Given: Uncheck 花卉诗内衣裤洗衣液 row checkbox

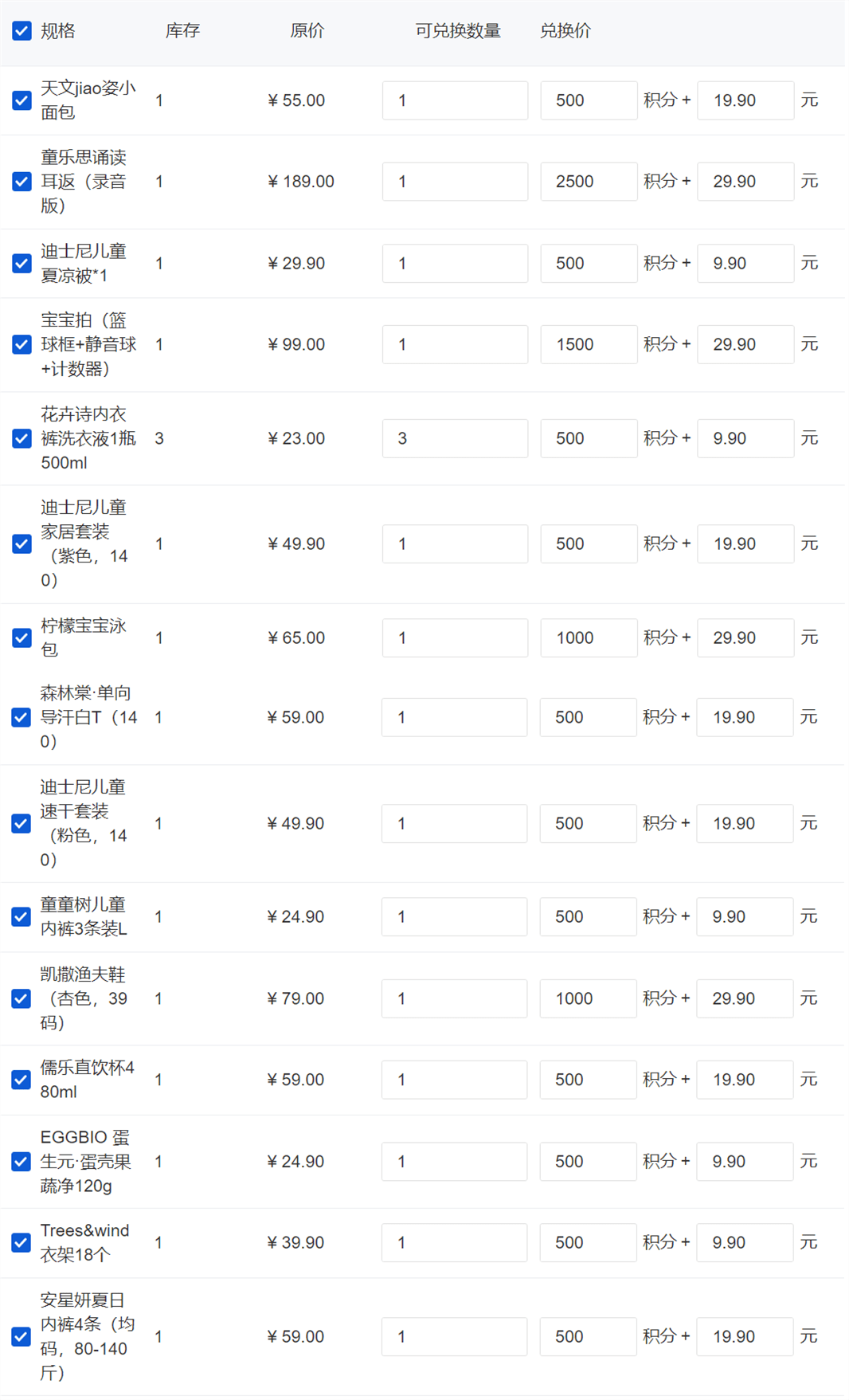Looking at the screenshot, I should tap(22, 438).
